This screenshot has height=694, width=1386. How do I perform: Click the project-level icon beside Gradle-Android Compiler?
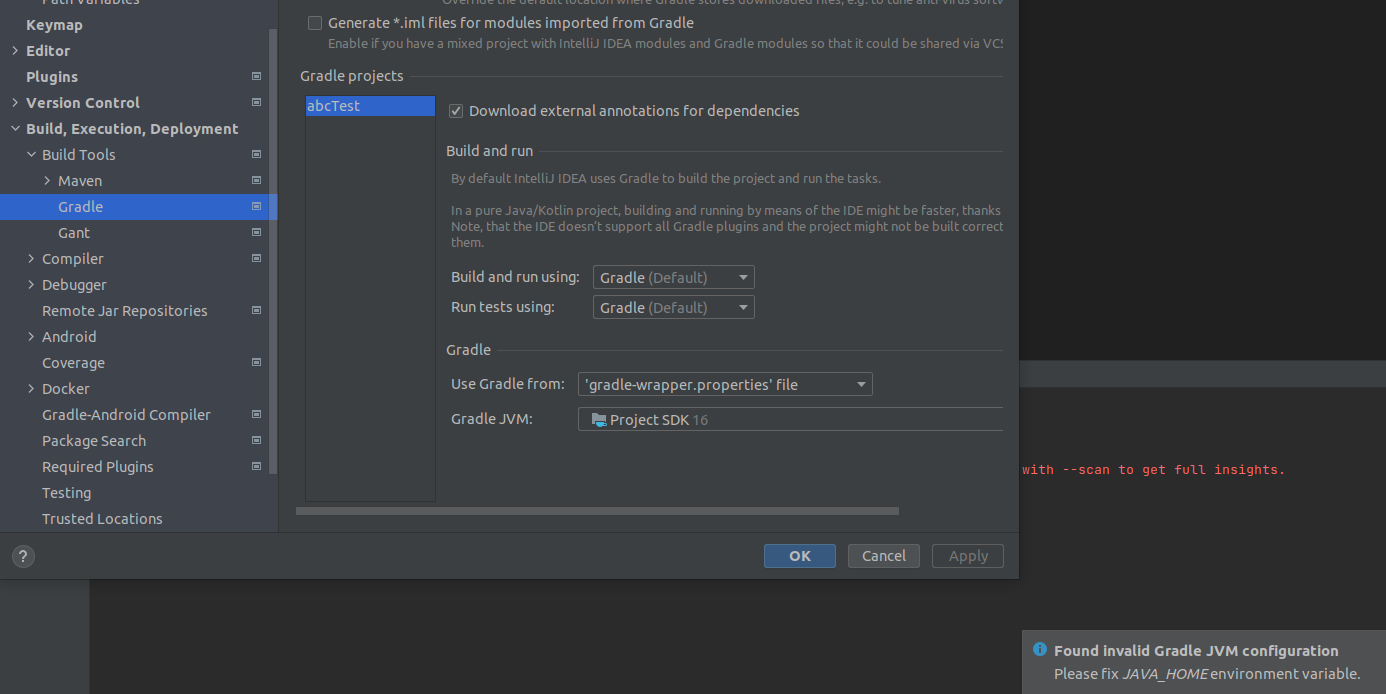[x=256, y=414]
